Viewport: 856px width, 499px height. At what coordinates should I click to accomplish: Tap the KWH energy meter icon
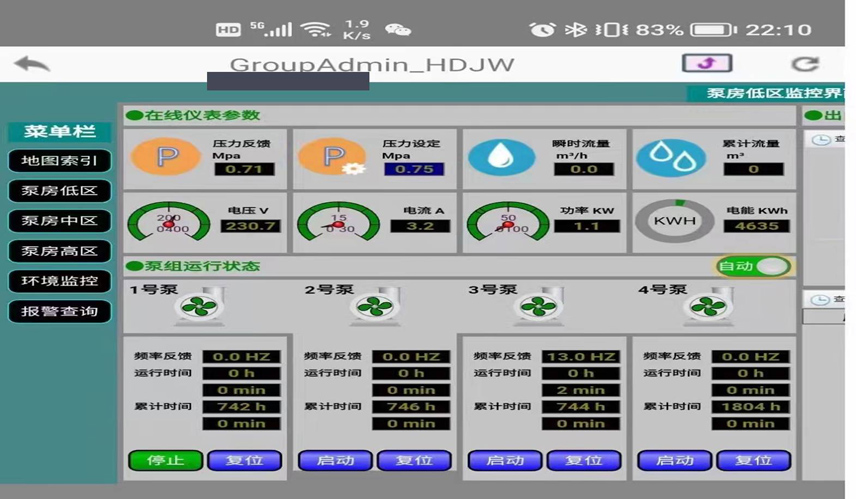click(675, 222)
